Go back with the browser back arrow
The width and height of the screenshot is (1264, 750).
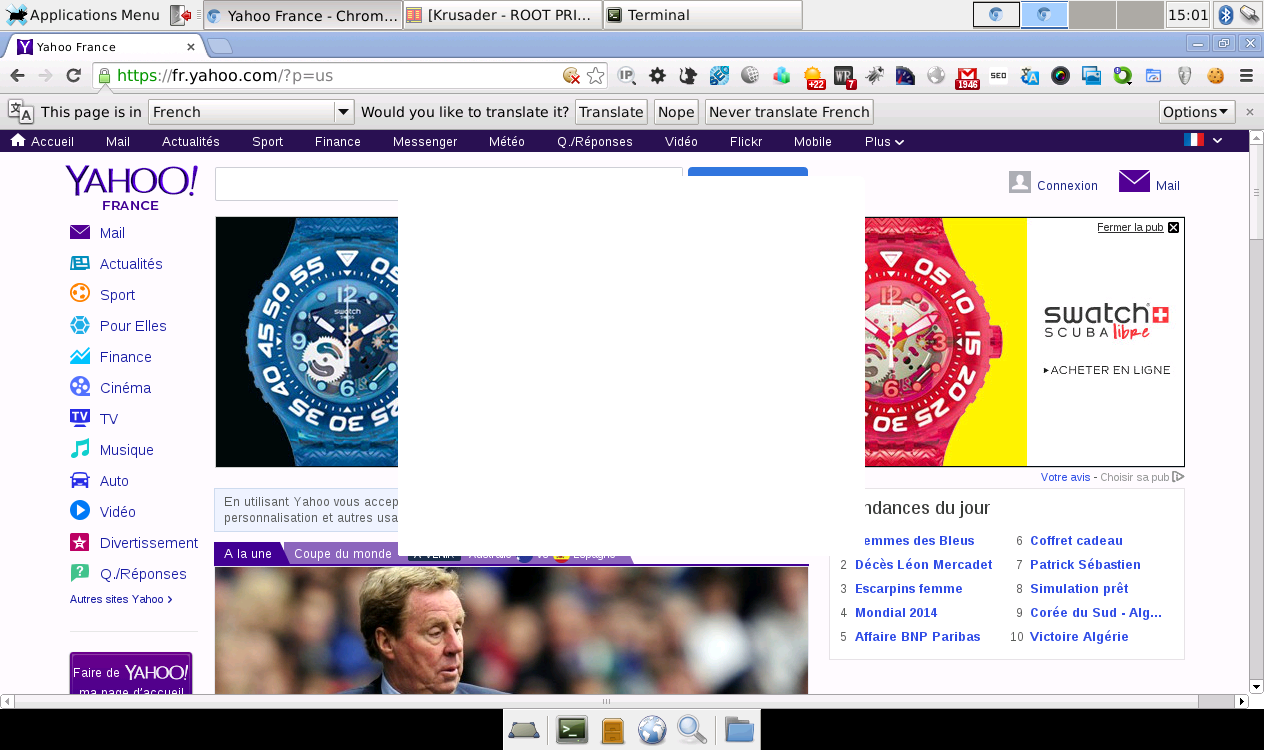tap(17, 75)
